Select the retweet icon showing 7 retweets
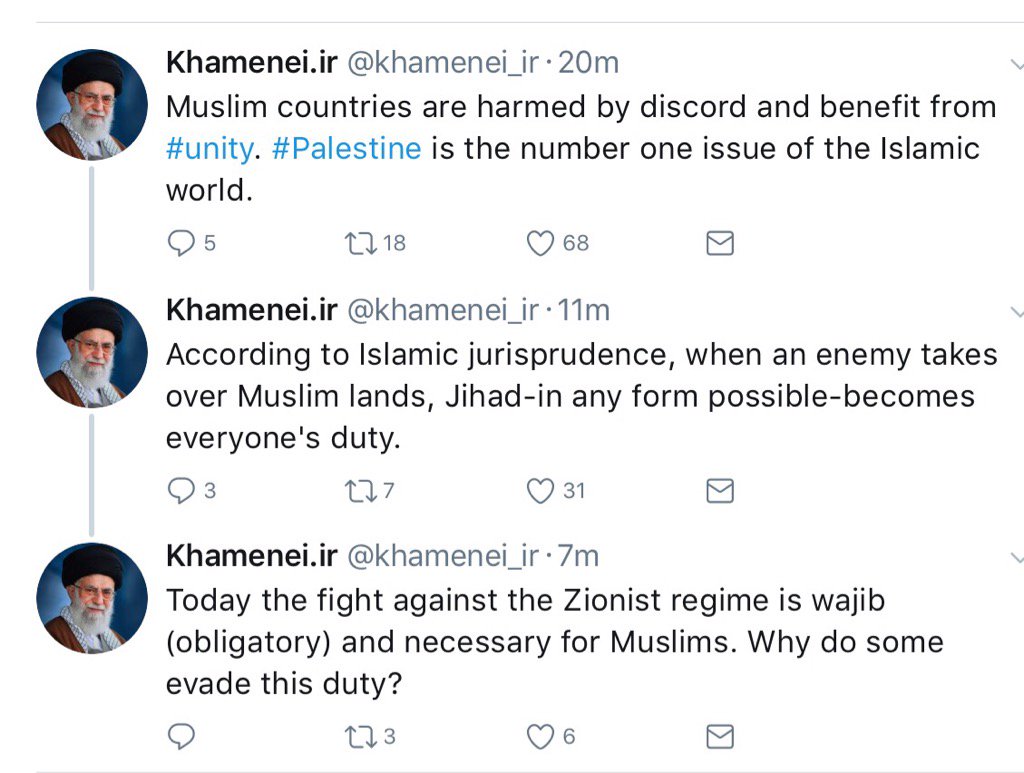 tap(361, 490)
